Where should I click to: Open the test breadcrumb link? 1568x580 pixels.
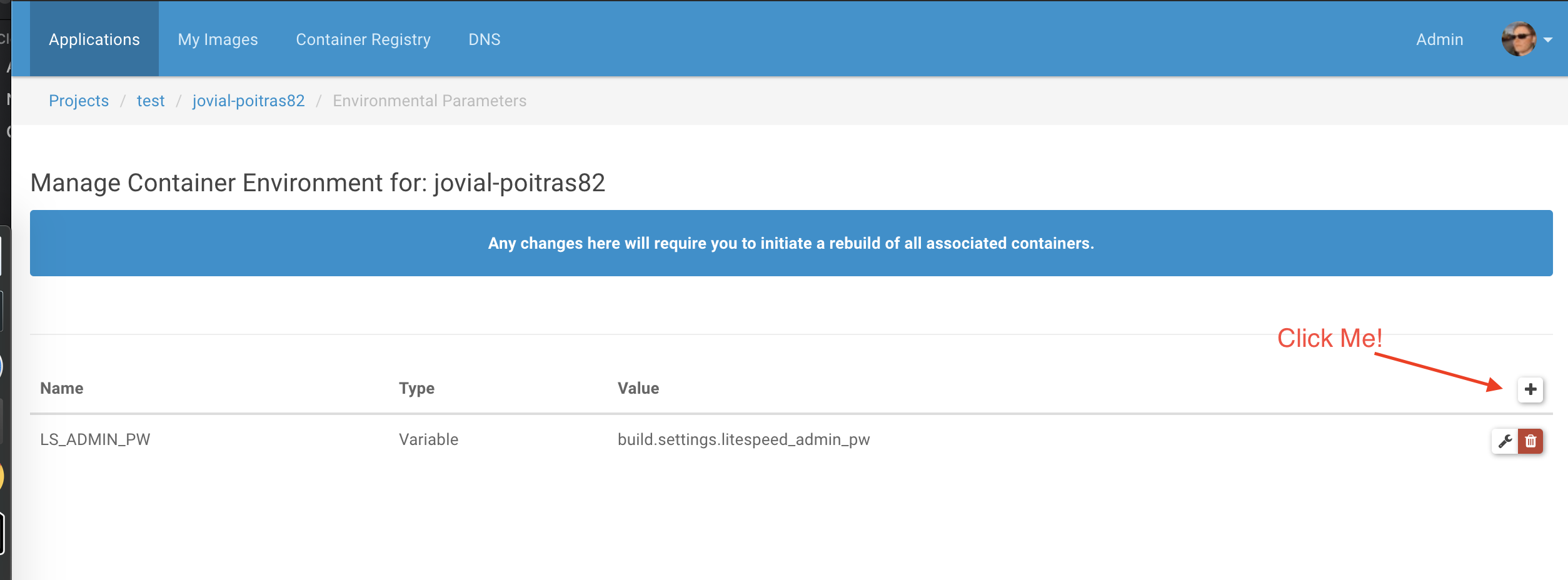point(151,101)
